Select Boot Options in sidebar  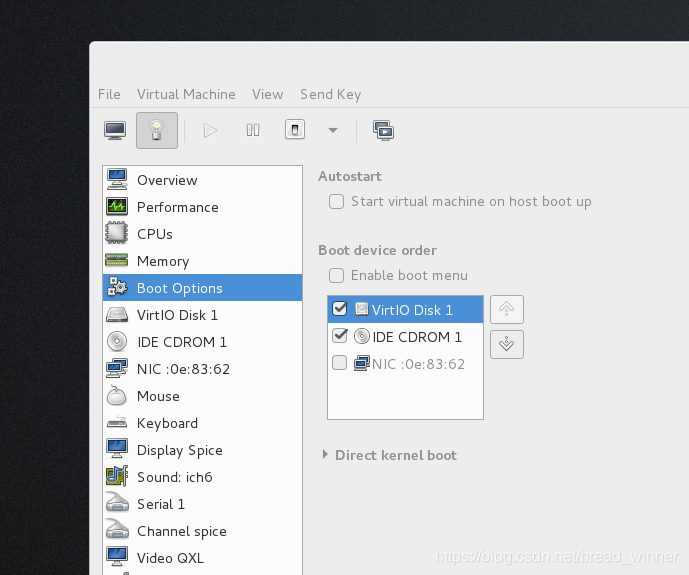tap(203, 288)
